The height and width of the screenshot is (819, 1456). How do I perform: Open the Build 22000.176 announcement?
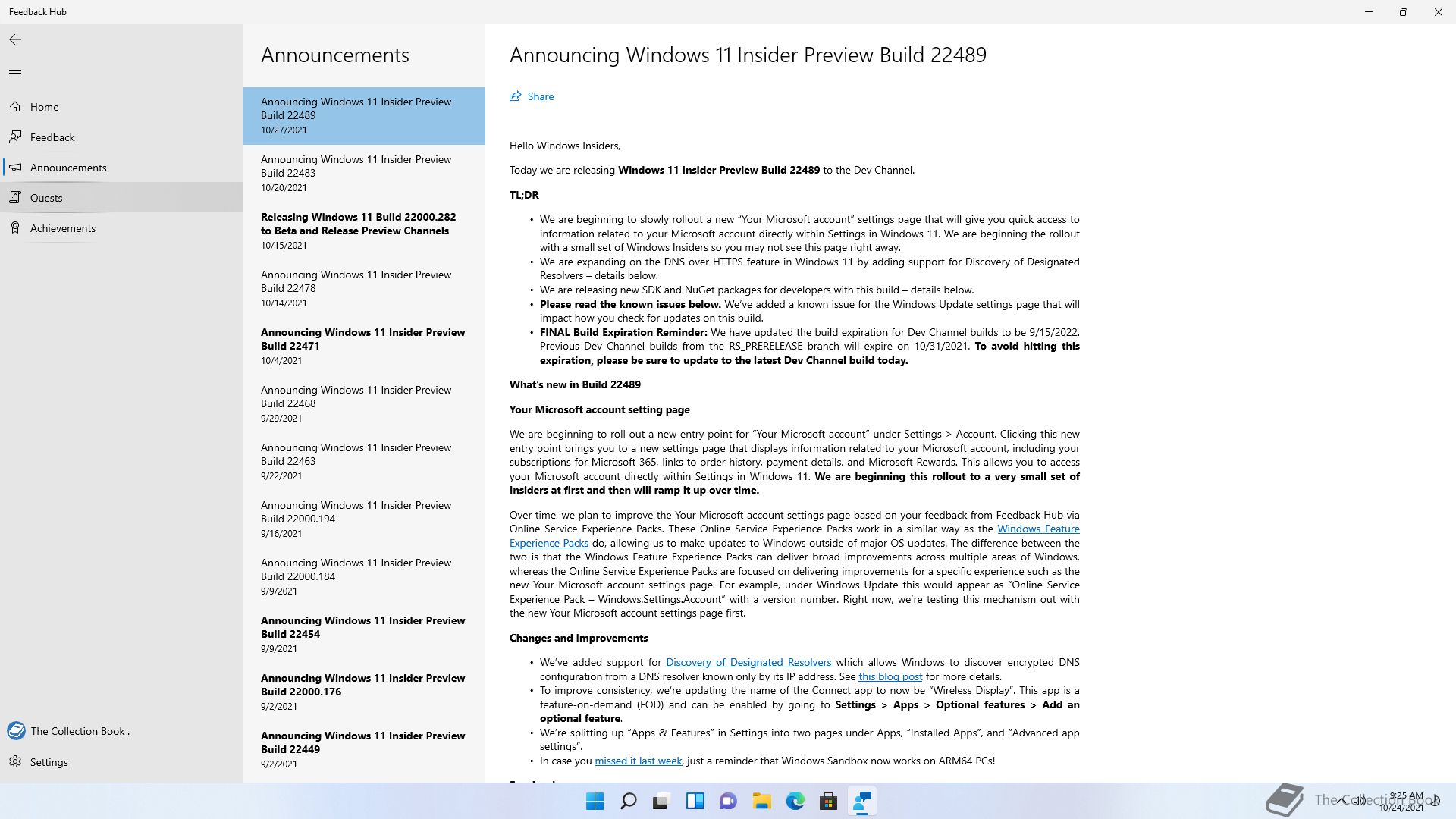(364, 692)
